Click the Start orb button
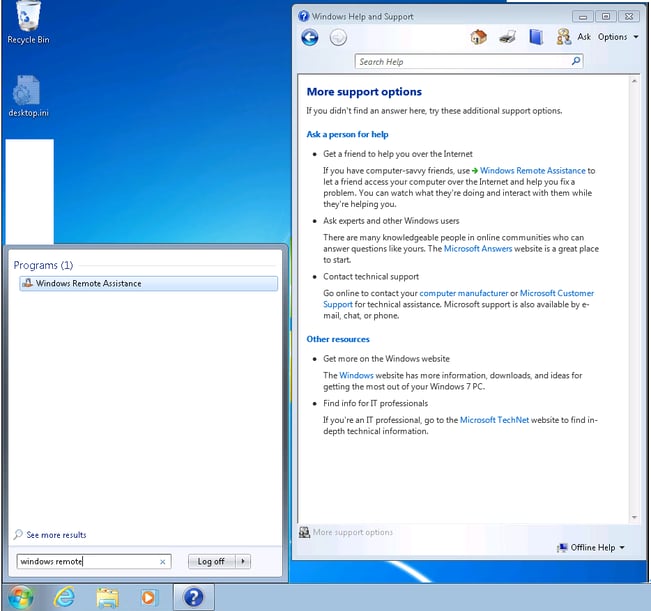Screen dimensions: 651x611 pyautogui.click(x=20, y=598)
